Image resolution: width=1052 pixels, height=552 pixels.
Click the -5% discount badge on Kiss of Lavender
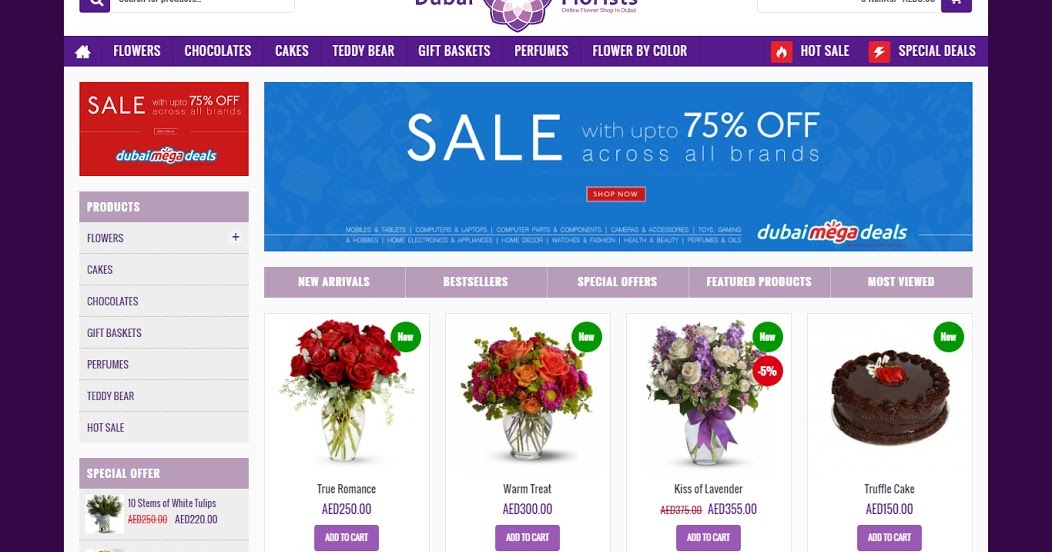(x=768, y=371)
